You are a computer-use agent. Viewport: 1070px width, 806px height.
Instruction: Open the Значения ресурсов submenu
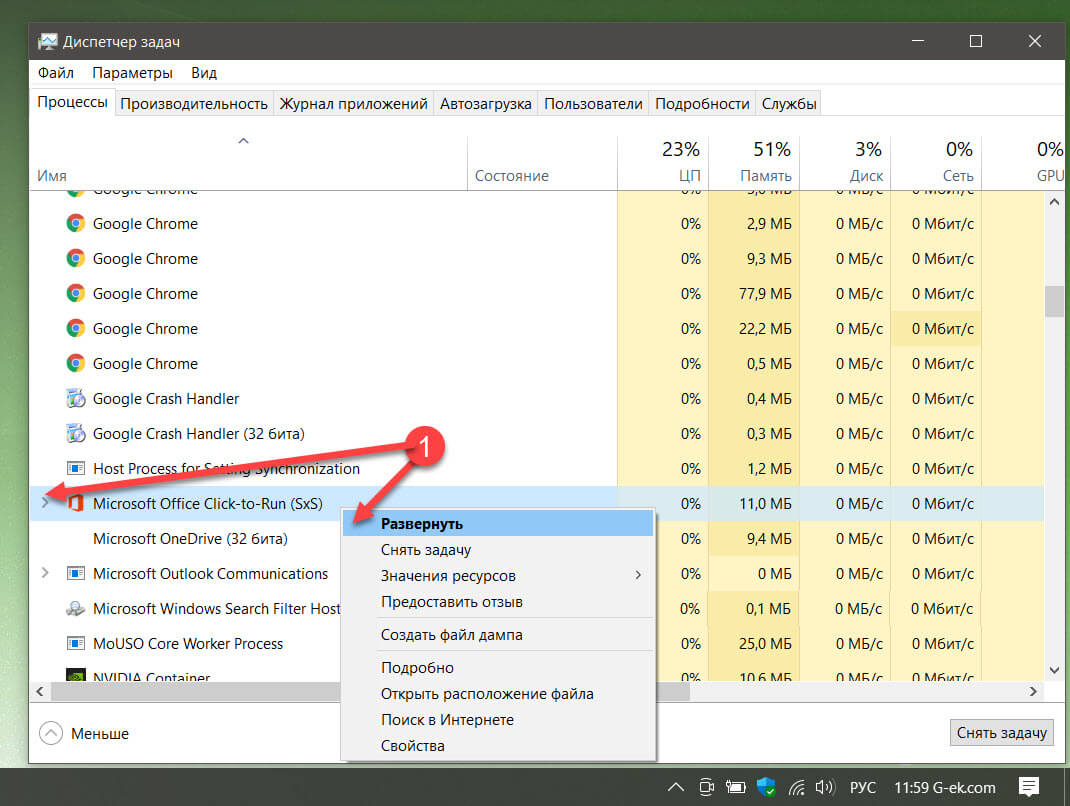(x=497, y=575)
